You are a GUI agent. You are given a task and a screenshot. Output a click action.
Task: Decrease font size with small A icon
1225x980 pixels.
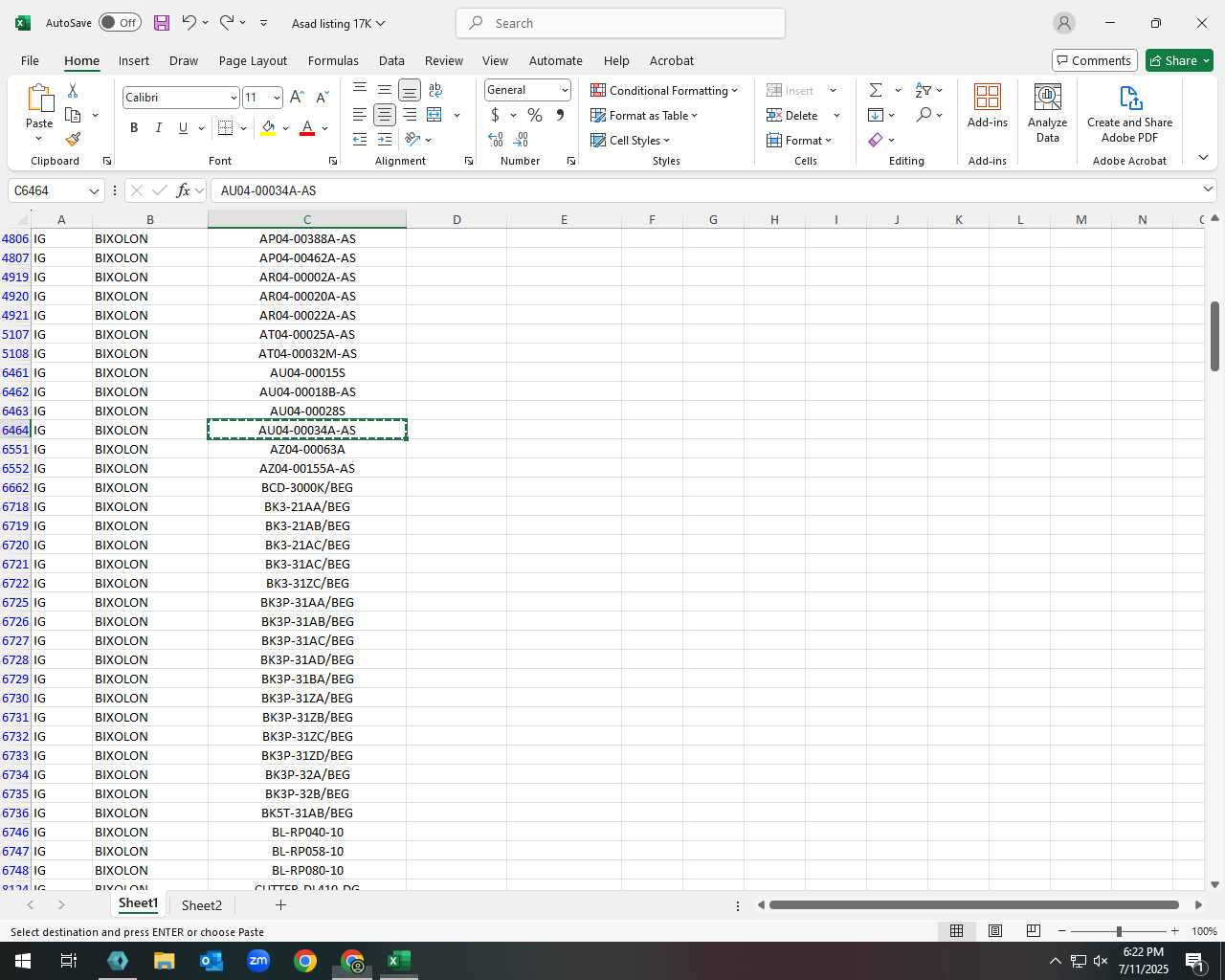(322, 97)
